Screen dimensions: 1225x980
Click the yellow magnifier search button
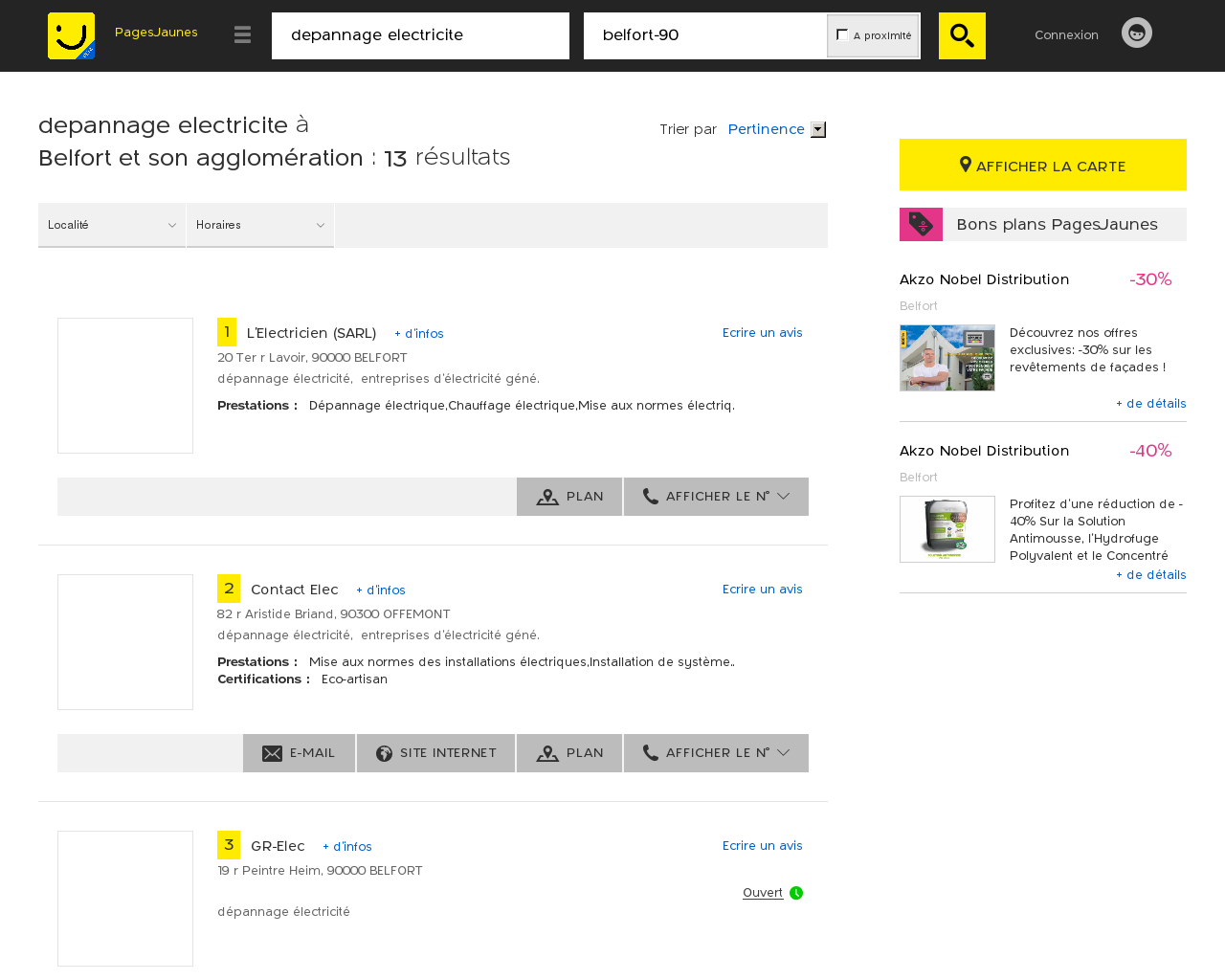pyautogui.click(x=962, y=35)
